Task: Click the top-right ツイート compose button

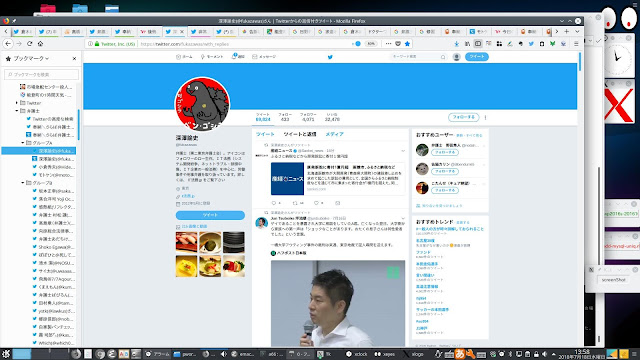Action: click(x=477, y=57)
